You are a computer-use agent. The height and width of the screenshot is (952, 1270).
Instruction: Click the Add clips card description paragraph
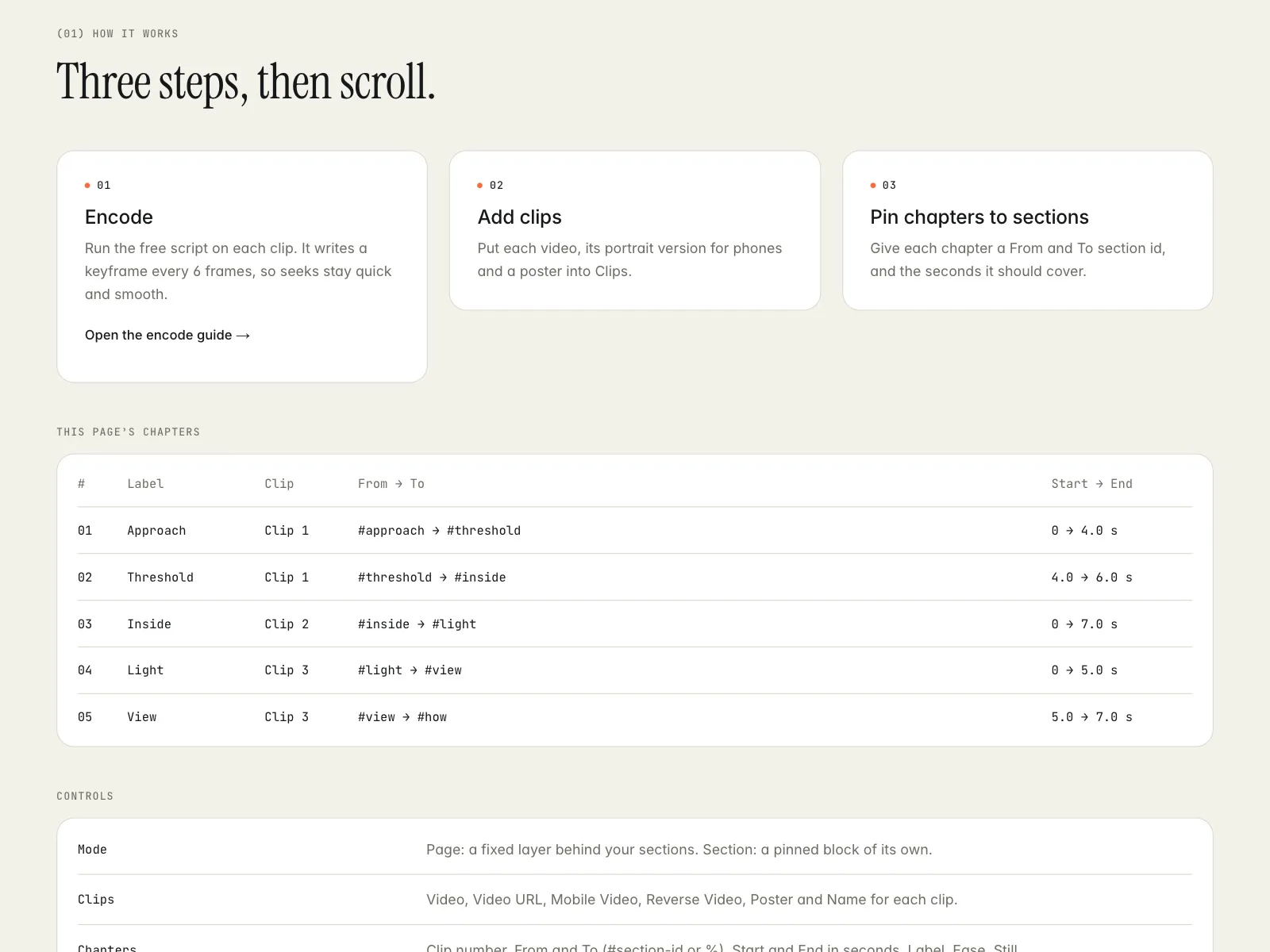pyautogui.click(x=629, y=259)
